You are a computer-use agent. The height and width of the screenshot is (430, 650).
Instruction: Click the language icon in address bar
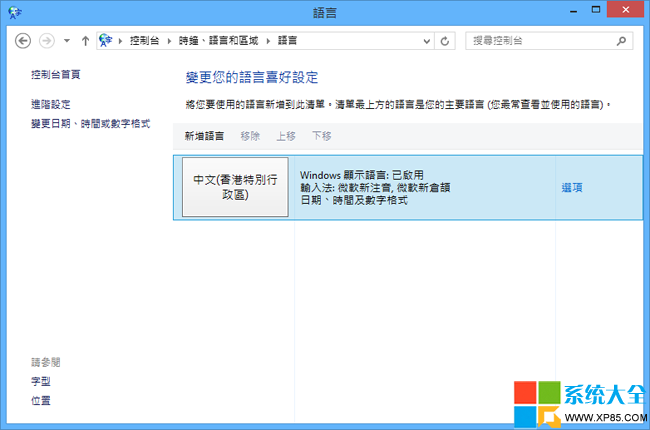(106, 40)
